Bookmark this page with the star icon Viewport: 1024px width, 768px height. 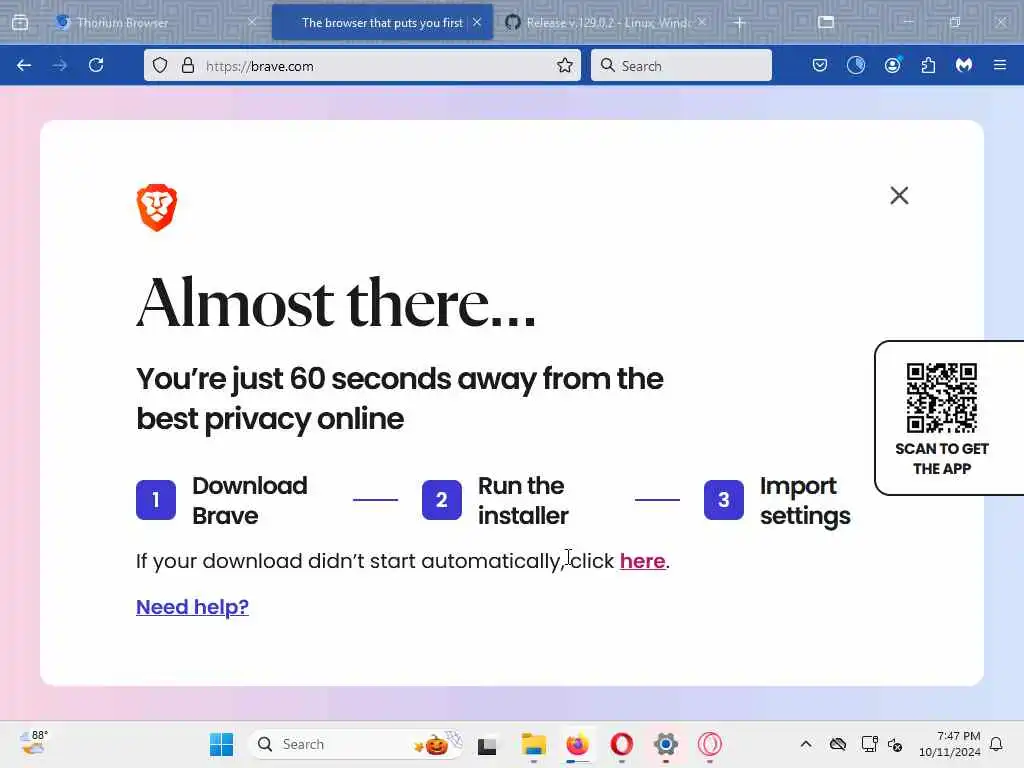[565, 65]
